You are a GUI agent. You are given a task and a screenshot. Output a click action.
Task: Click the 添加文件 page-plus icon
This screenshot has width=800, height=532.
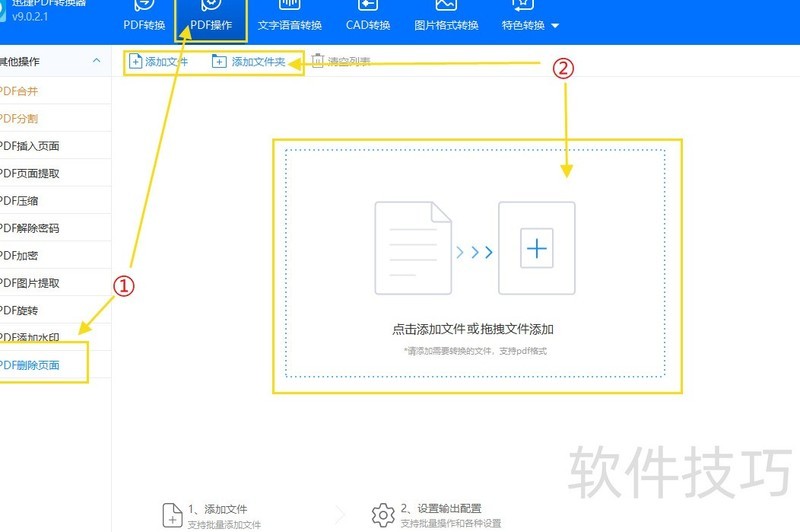click(x=135, y=61)
